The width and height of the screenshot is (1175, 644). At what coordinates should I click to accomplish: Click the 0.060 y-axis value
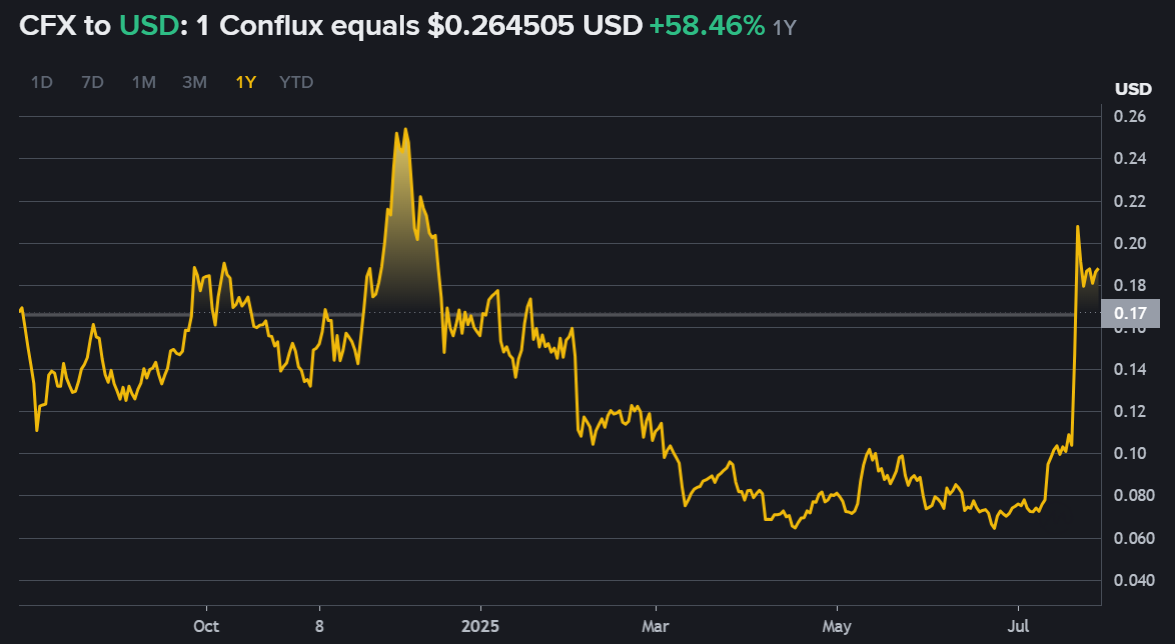[1134, 538]
